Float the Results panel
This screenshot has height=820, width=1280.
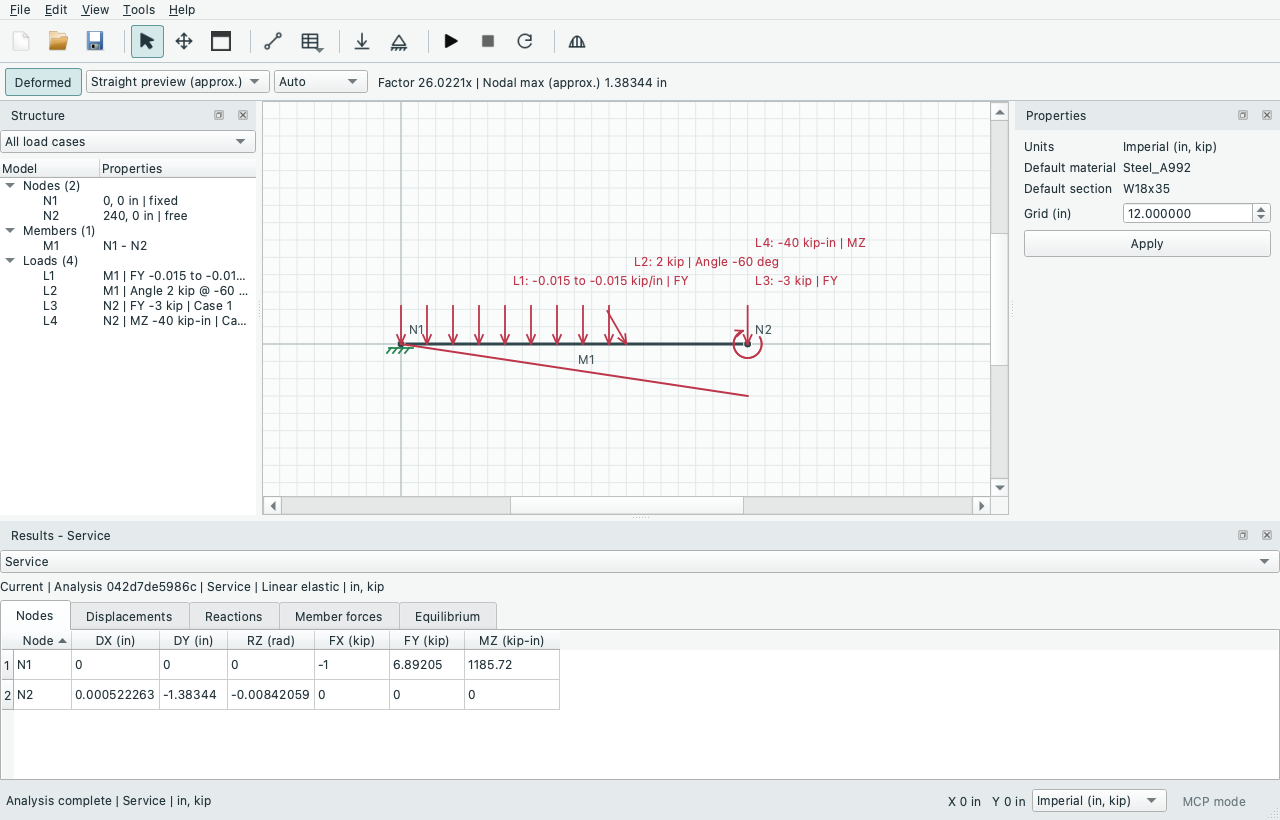[1243, 535]
